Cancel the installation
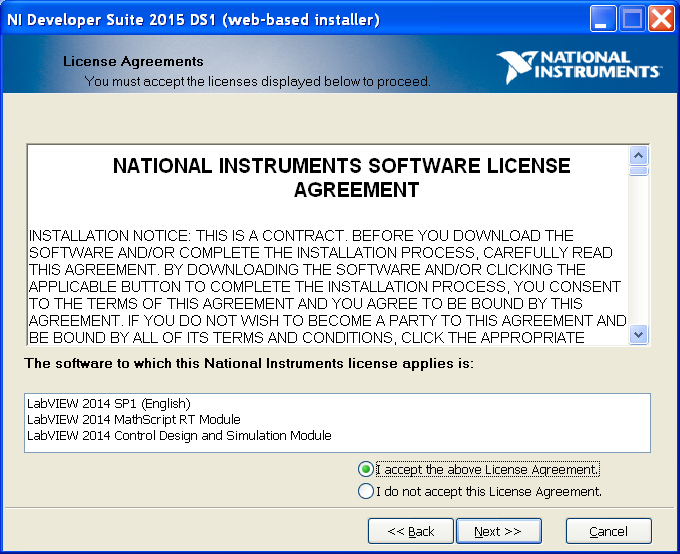Screen dimensions: 680x554 608,531
